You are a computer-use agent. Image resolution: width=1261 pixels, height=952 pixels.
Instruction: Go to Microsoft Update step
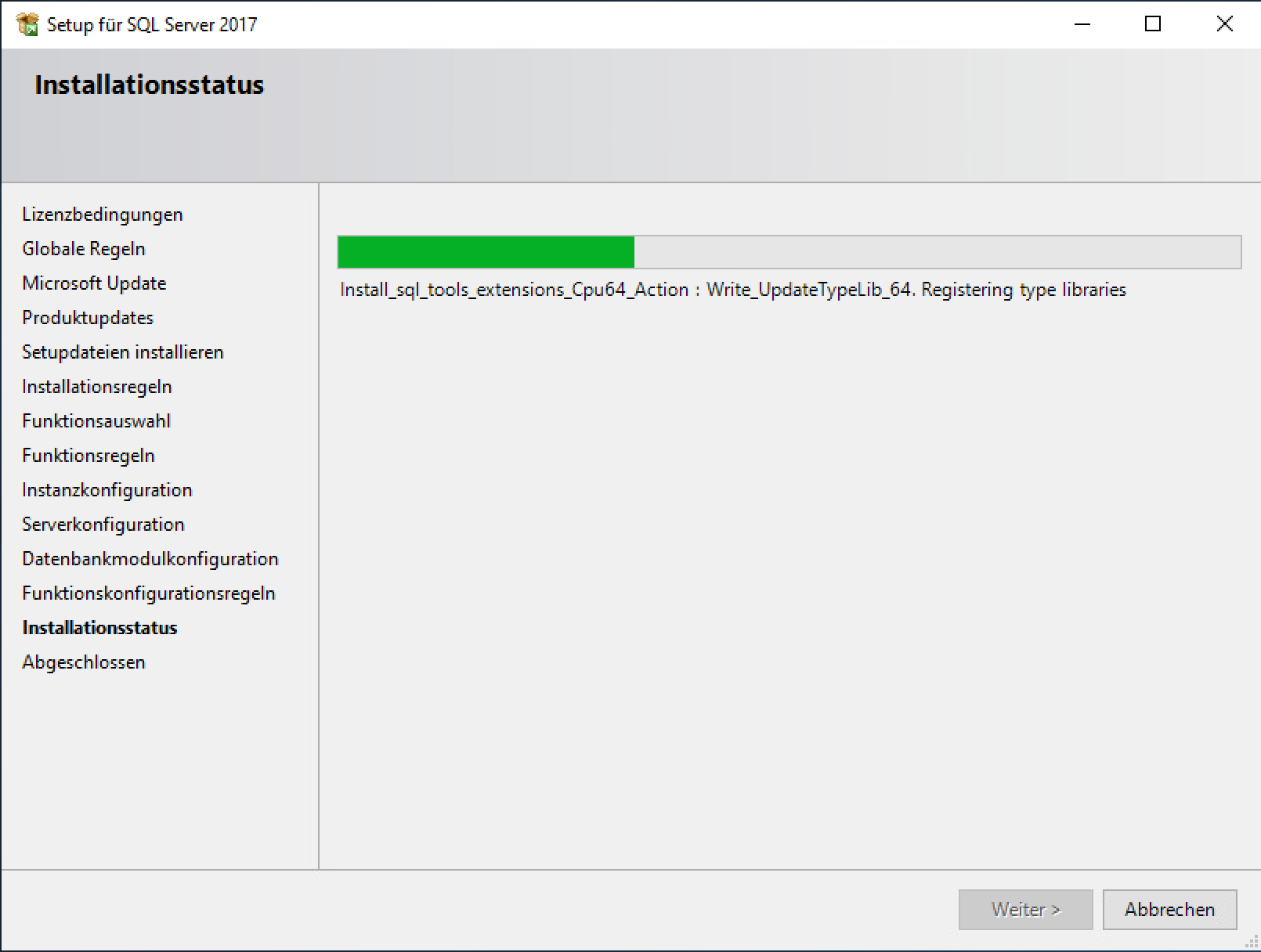tap(94, 283)
